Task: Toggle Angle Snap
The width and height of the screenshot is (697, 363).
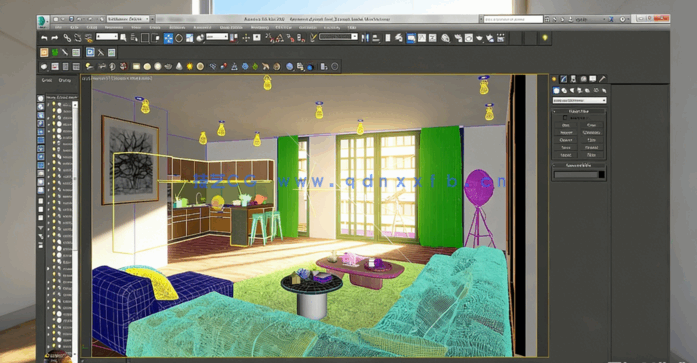Action: tap(280, 38)
